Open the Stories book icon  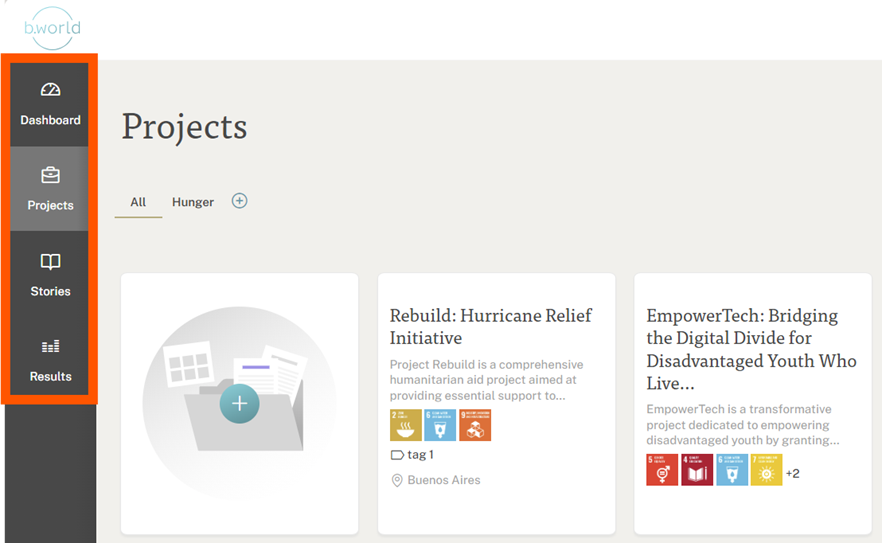50,262
